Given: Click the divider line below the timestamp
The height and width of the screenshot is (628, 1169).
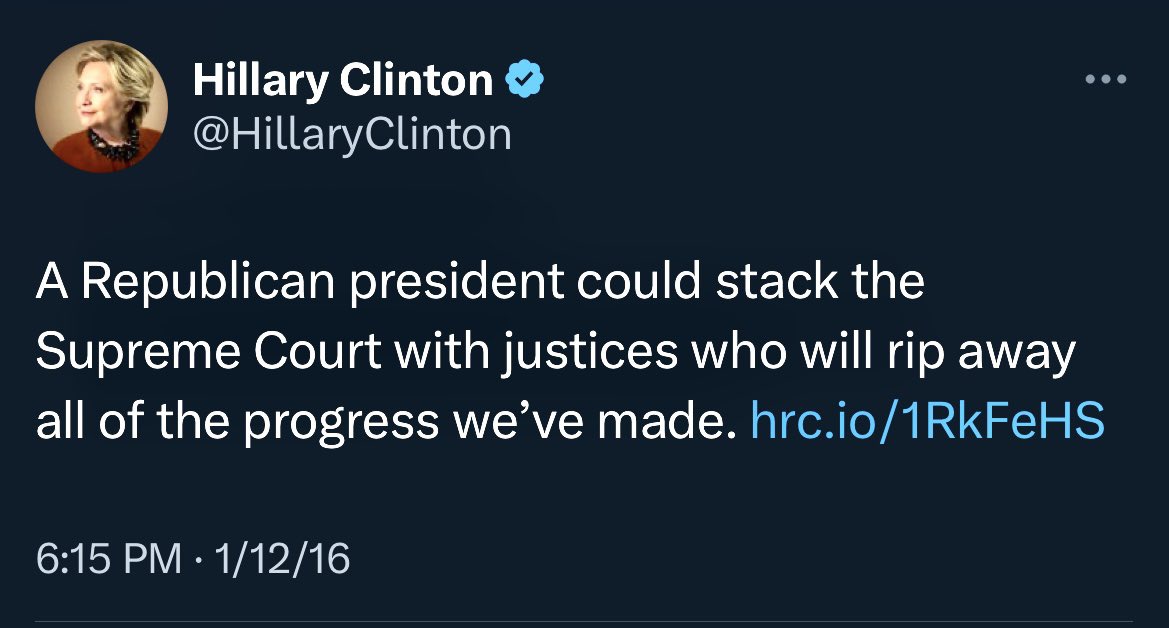Looking at the screenshot, I should [x=584, y=621].
